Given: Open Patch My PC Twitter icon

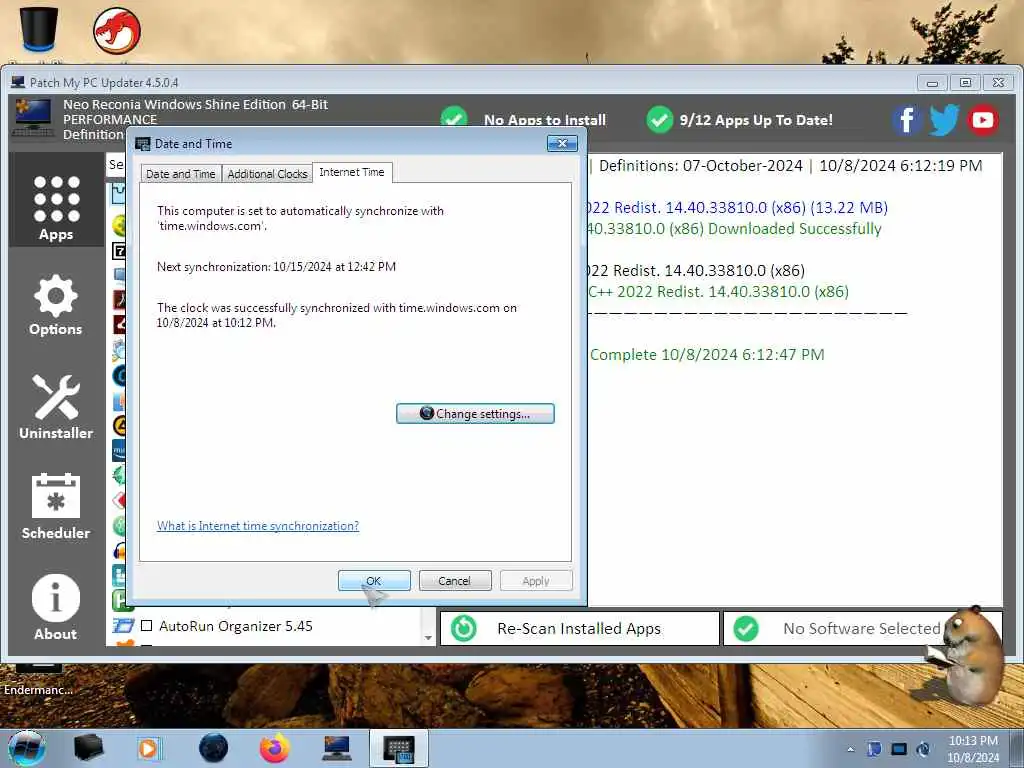Looking at the screenshot, I should (x=944, y=120).
